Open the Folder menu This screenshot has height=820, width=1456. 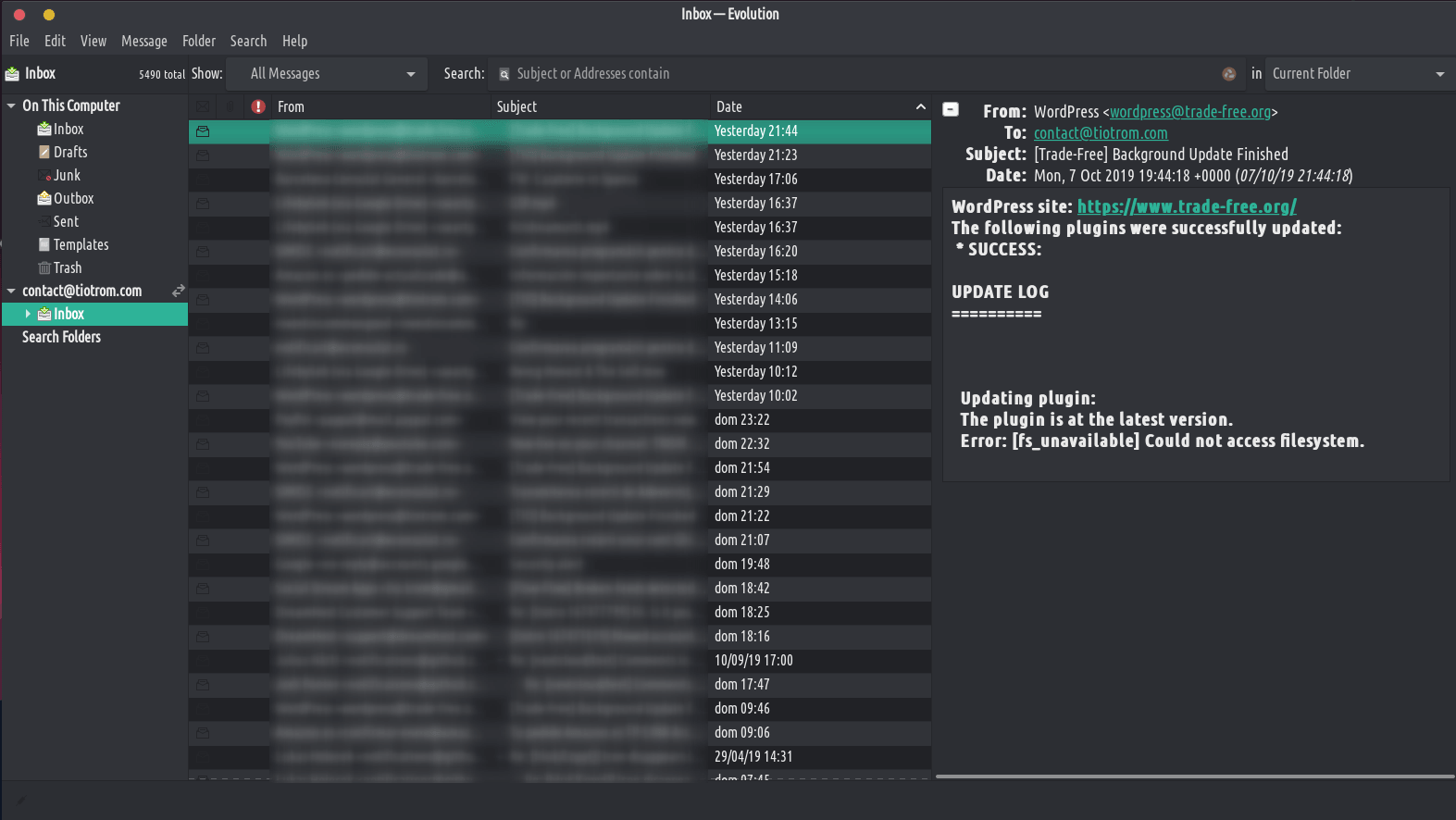tap(198, 42)
